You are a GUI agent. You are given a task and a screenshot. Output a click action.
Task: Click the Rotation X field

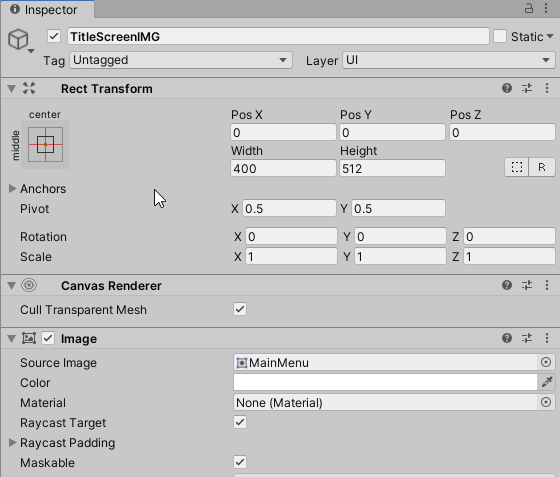[291, 236]
